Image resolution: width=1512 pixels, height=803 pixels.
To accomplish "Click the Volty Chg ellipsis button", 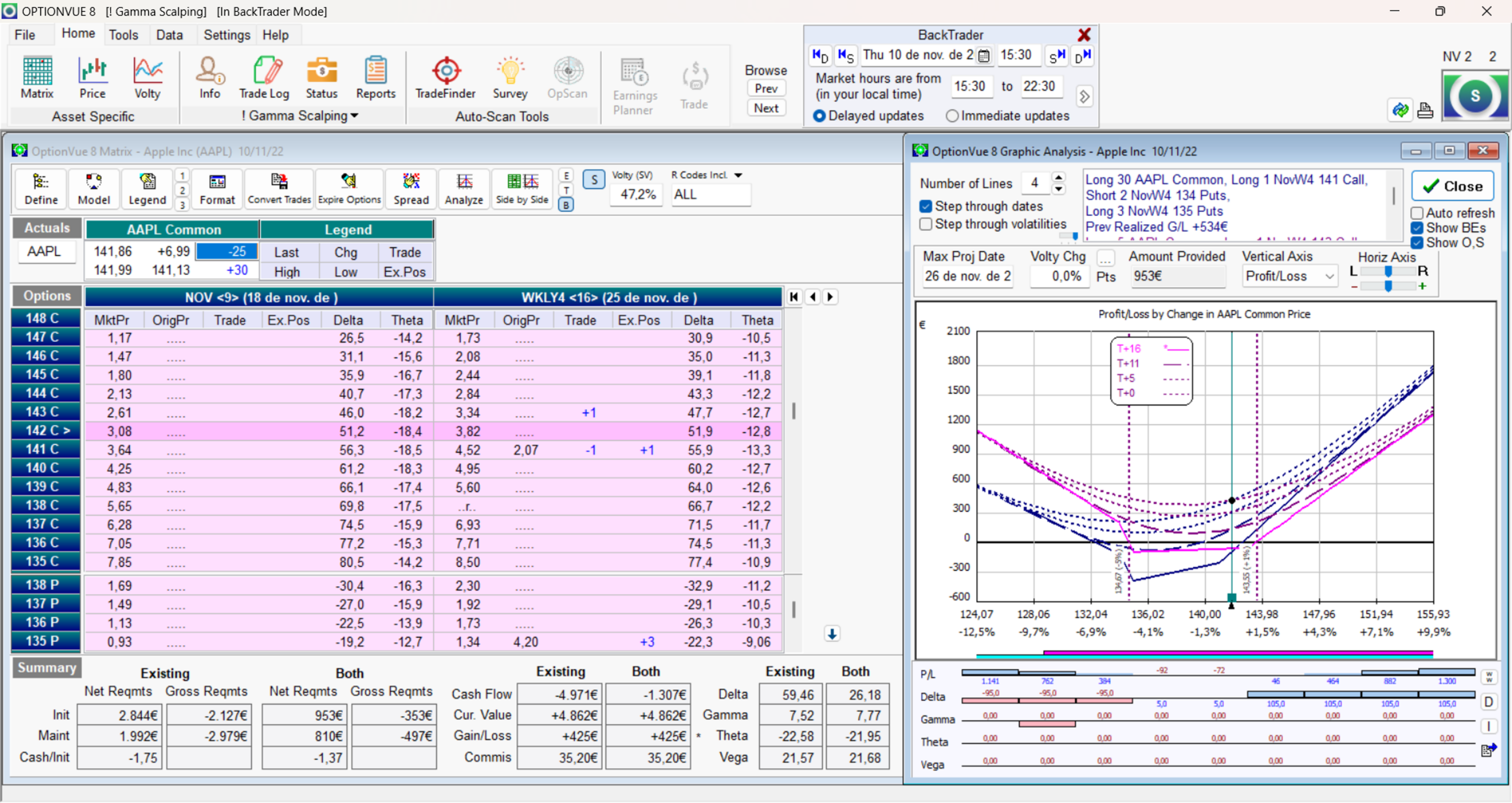I will [1106, 257].
